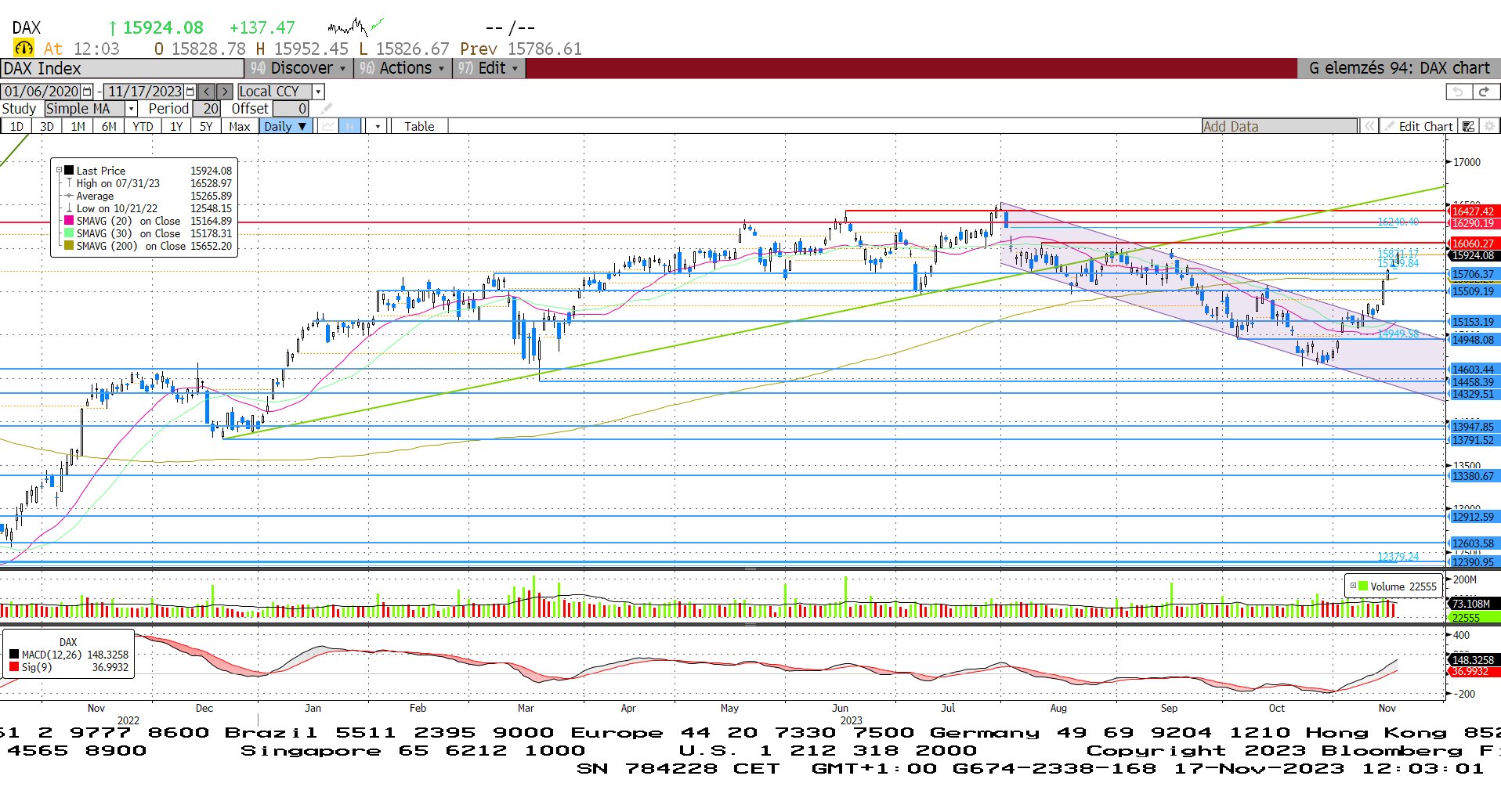Click the High on 07/31/23 legend row
The image size is (1501, 812).
(148, 183)
